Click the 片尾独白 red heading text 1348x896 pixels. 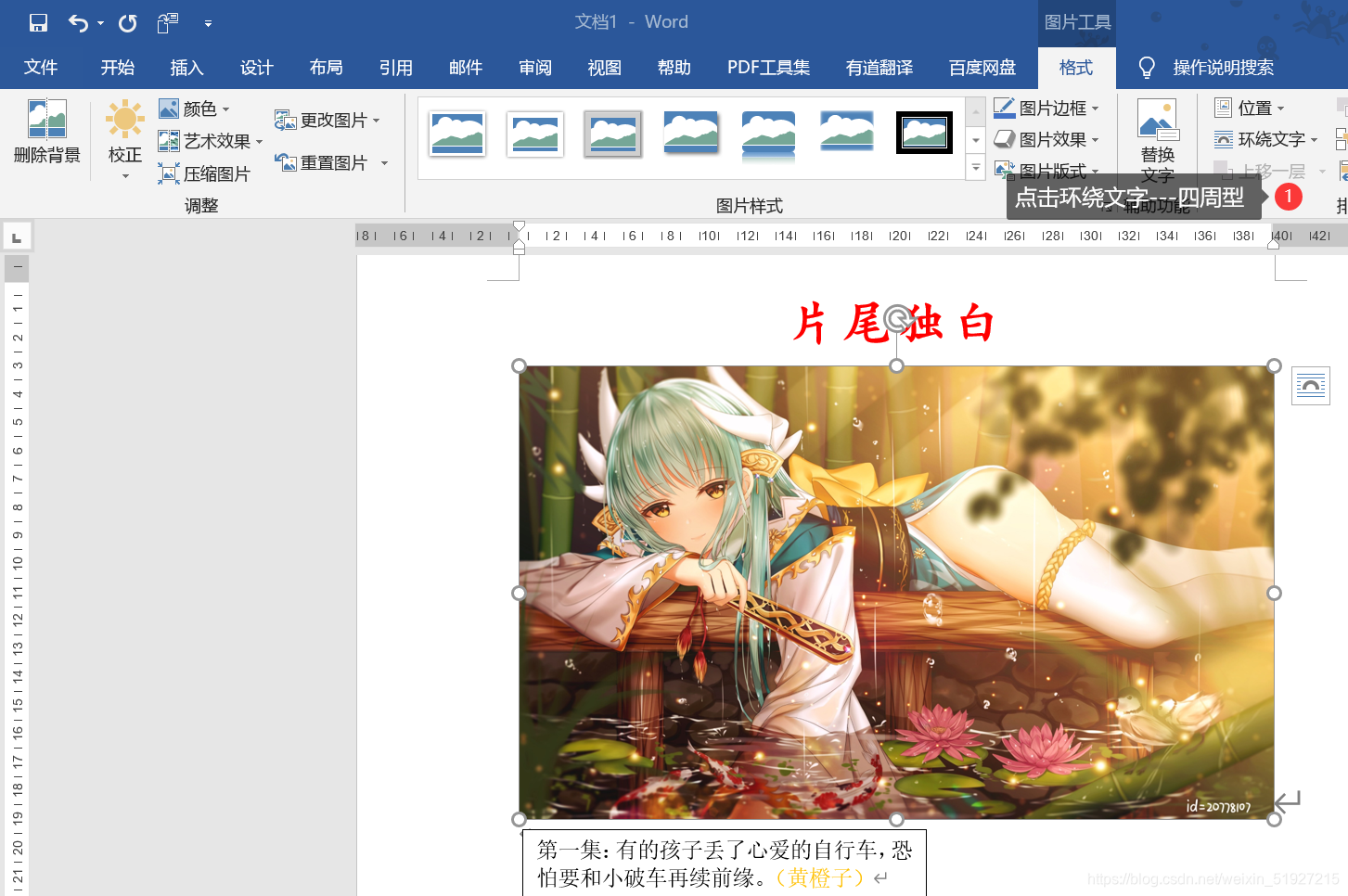click(x=893, y=324)
